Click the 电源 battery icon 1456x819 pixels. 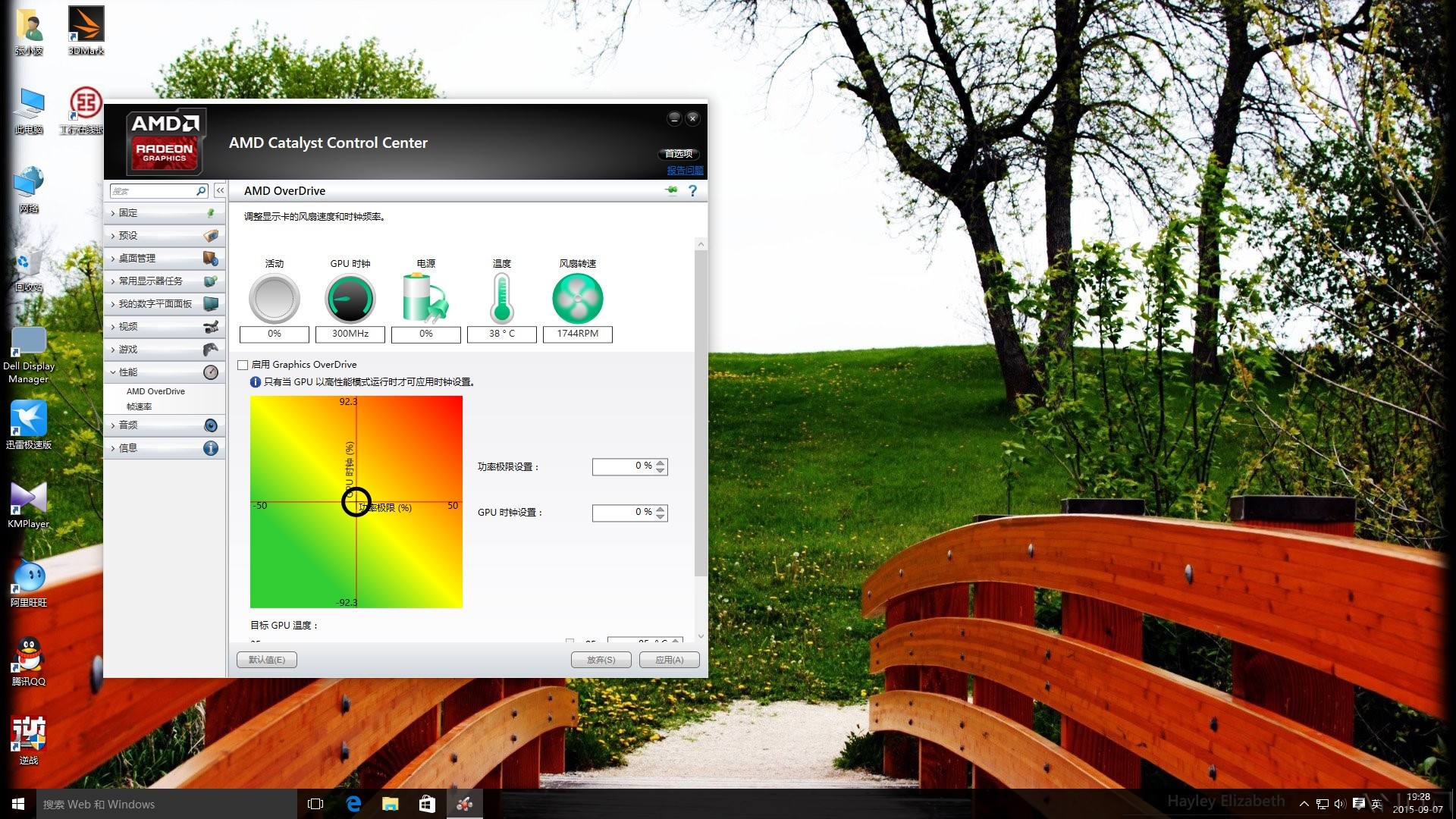(x=425, y=299)
